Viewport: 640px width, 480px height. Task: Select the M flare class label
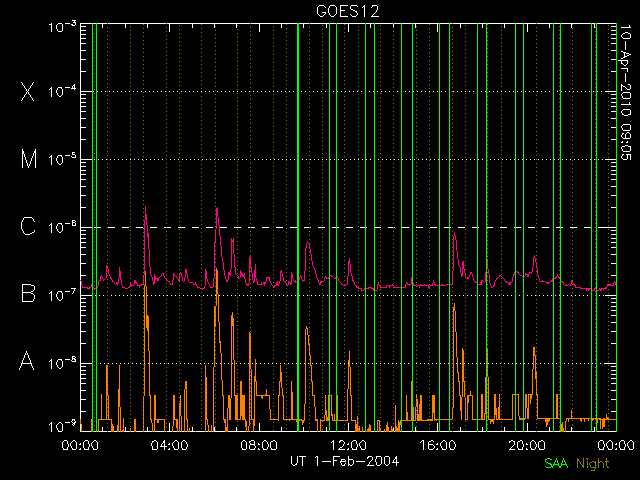[x=29, y=159]
